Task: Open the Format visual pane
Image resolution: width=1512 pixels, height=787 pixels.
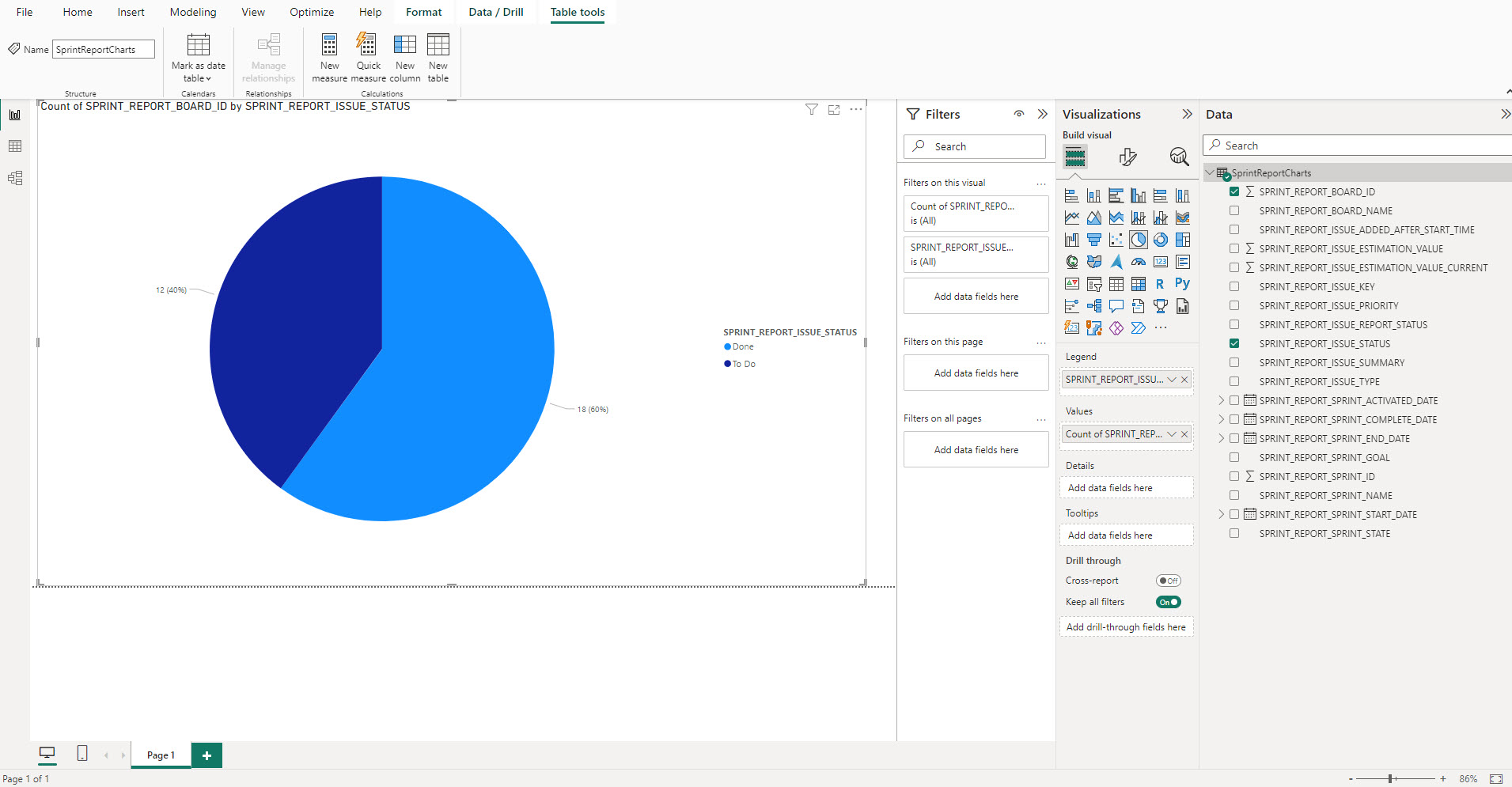Action: click(1127, 157)
